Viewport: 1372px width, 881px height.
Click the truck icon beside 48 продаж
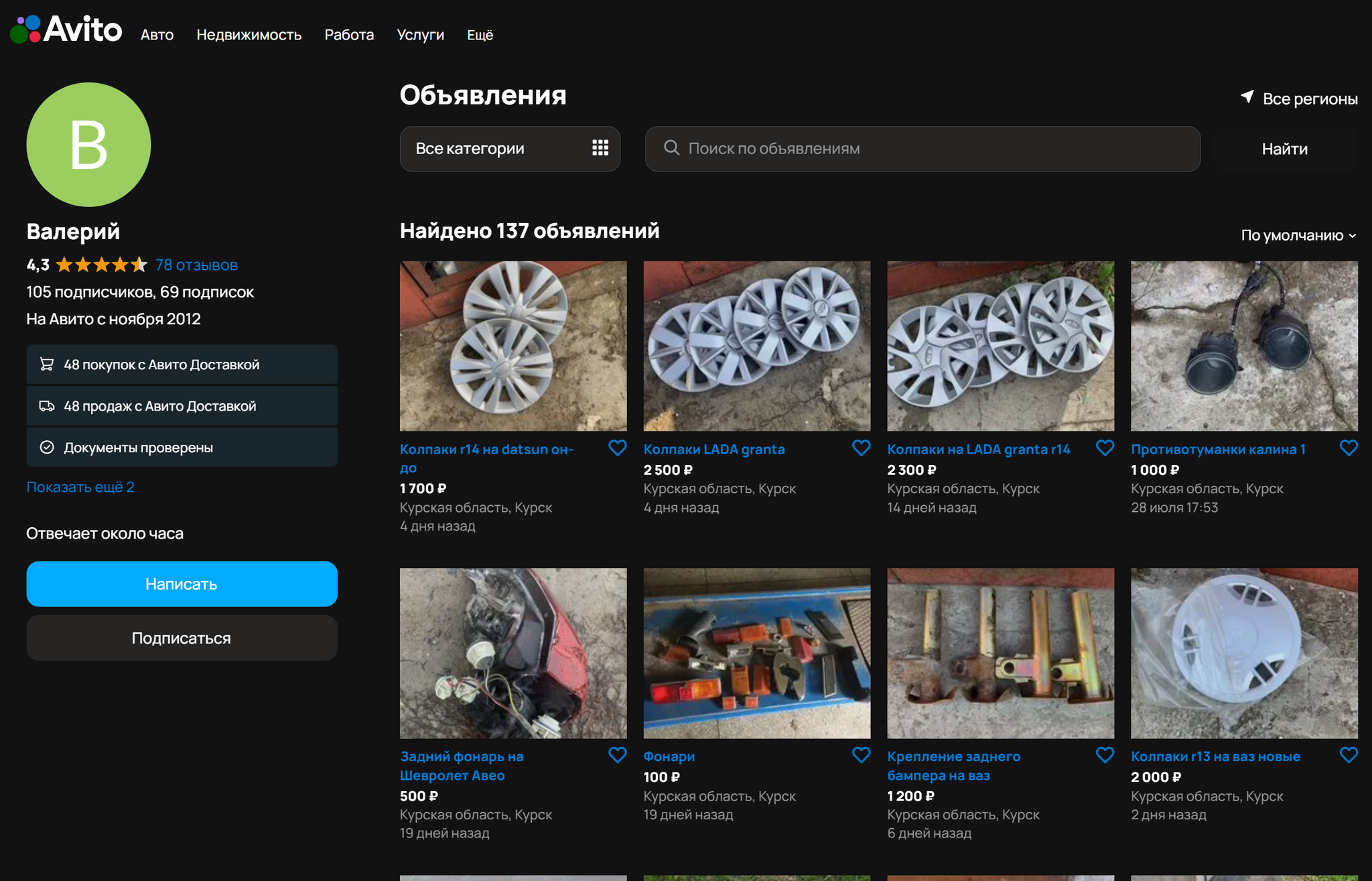(47, 406)
